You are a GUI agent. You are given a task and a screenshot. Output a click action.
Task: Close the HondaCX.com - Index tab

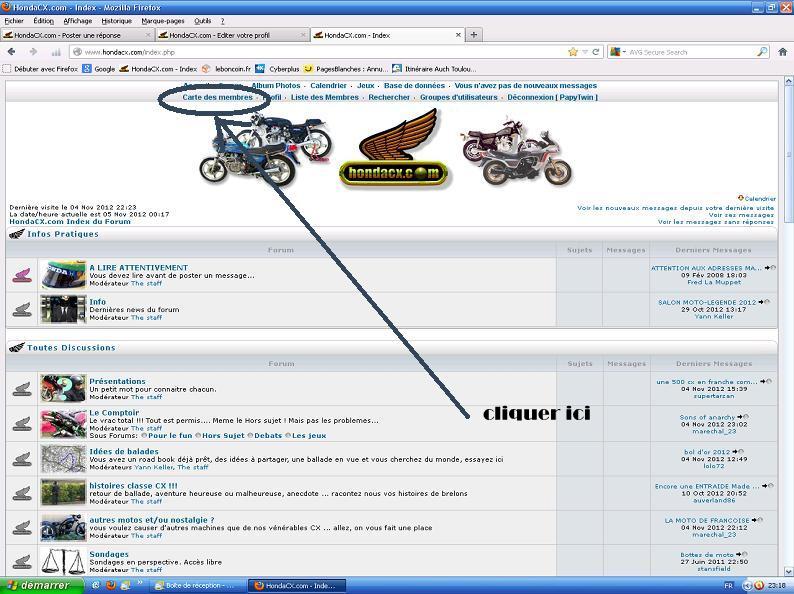coord(458,35)
